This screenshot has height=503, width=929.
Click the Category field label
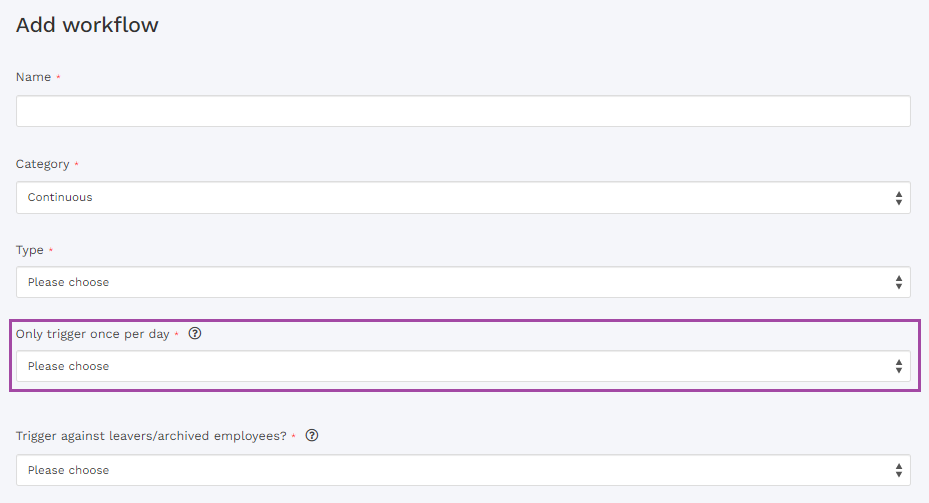(x=42, y=164)
